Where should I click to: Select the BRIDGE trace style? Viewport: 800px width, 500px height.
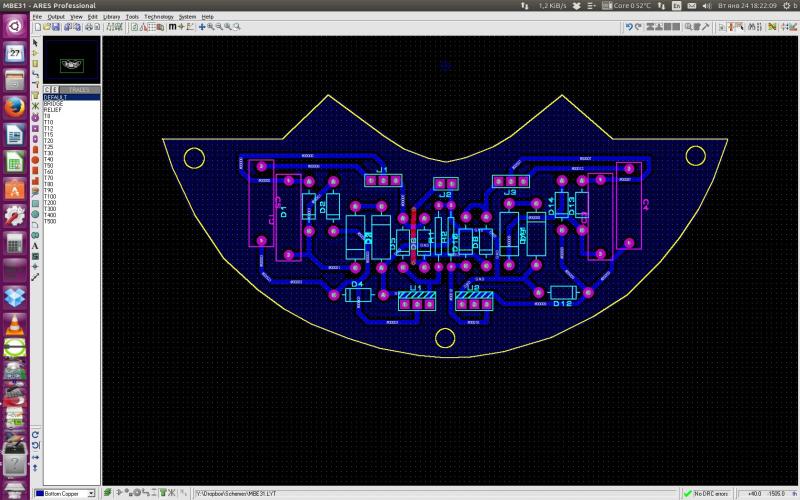point(53,103)
